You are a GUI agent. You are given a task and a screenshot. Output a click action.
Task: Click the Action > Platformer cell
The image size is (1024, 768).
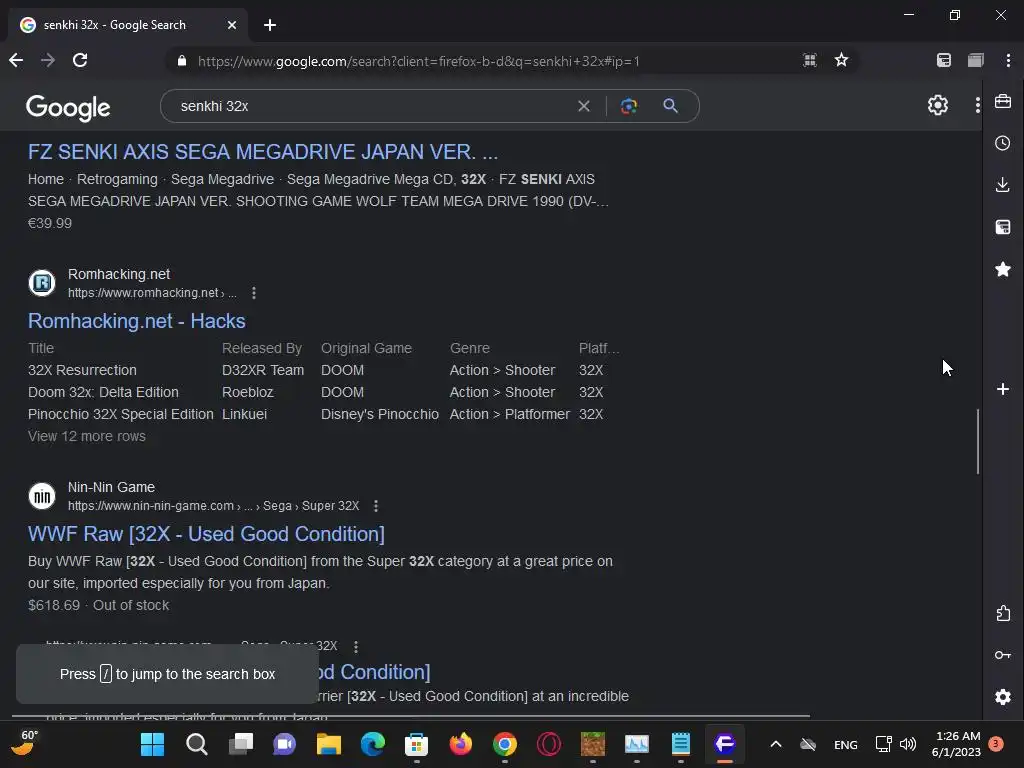coord(509,414)
